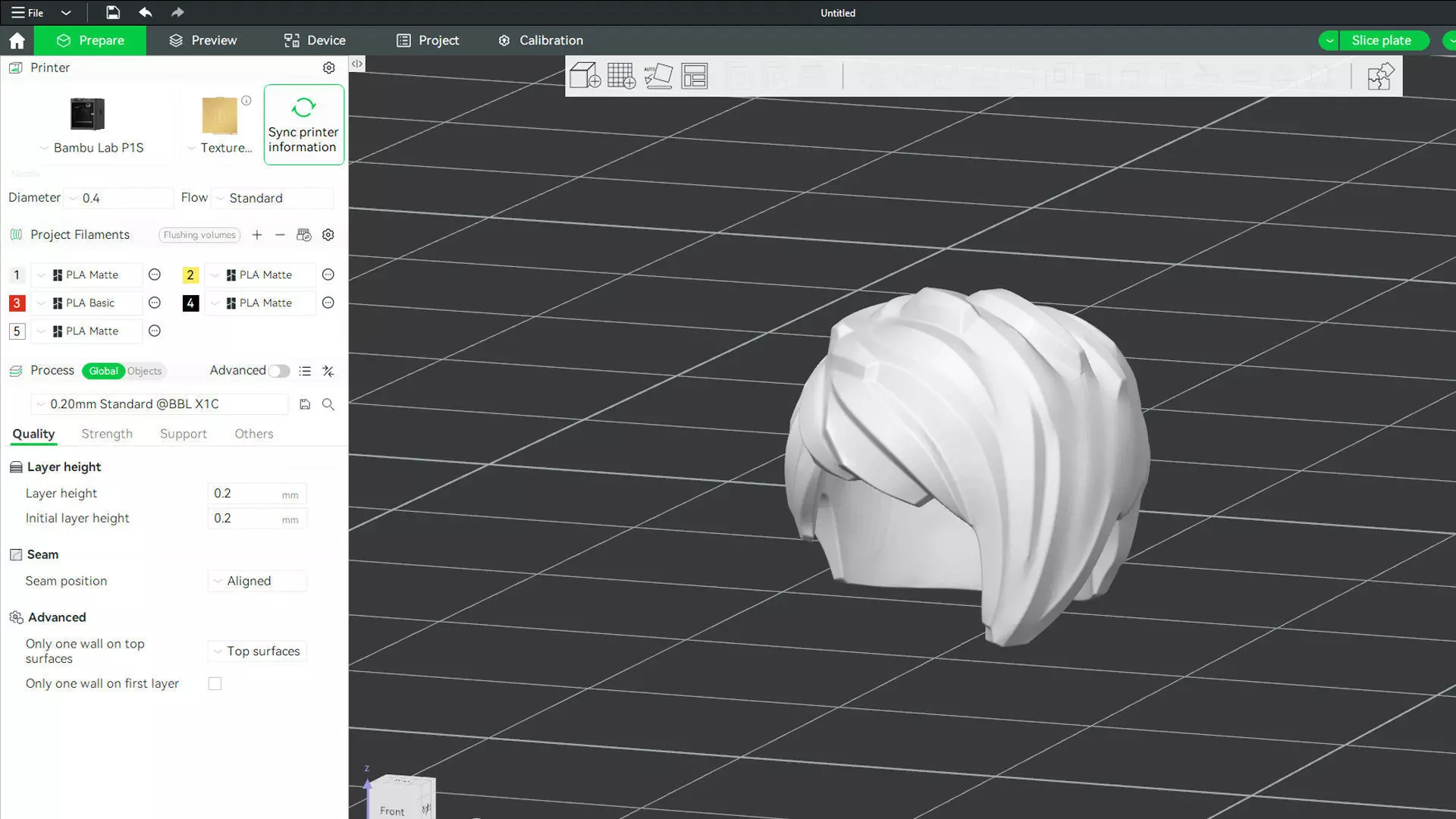Open the Others settings tab
The image size is (1456, 819).
coord(254,434)
